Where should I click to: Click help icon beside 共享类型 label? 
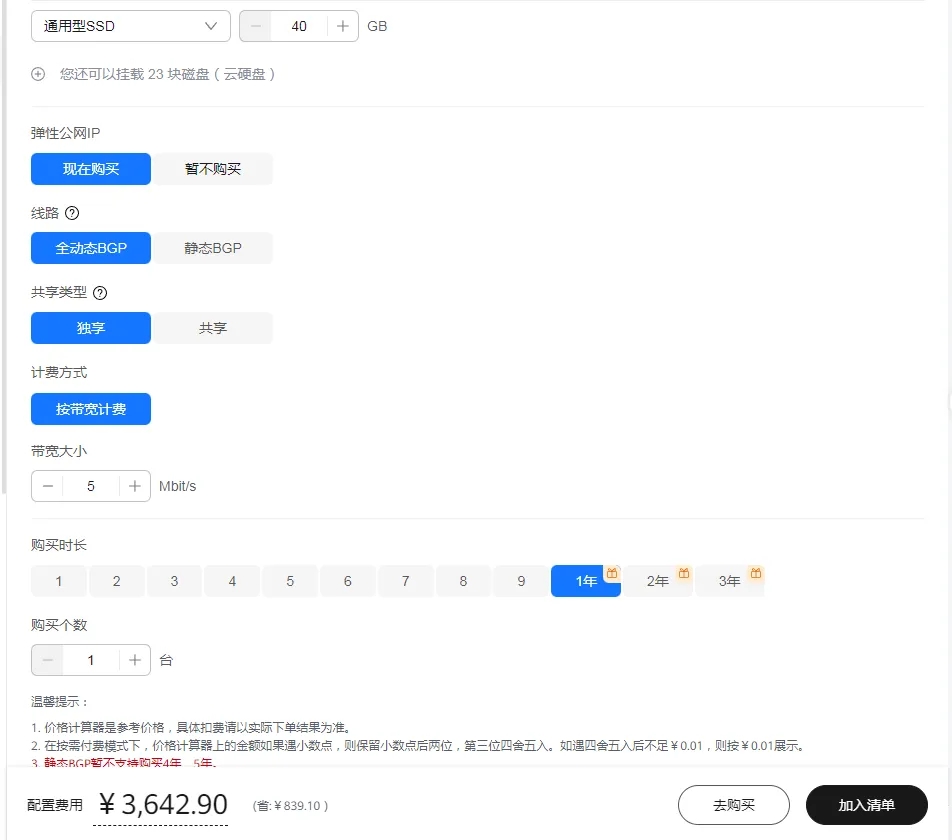coord(99,292)
